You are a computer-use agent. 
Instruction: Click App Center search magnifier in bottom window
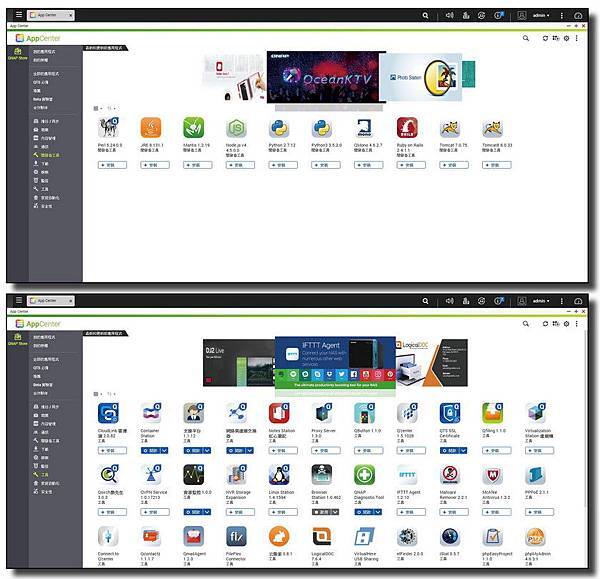tap(526, 324)
